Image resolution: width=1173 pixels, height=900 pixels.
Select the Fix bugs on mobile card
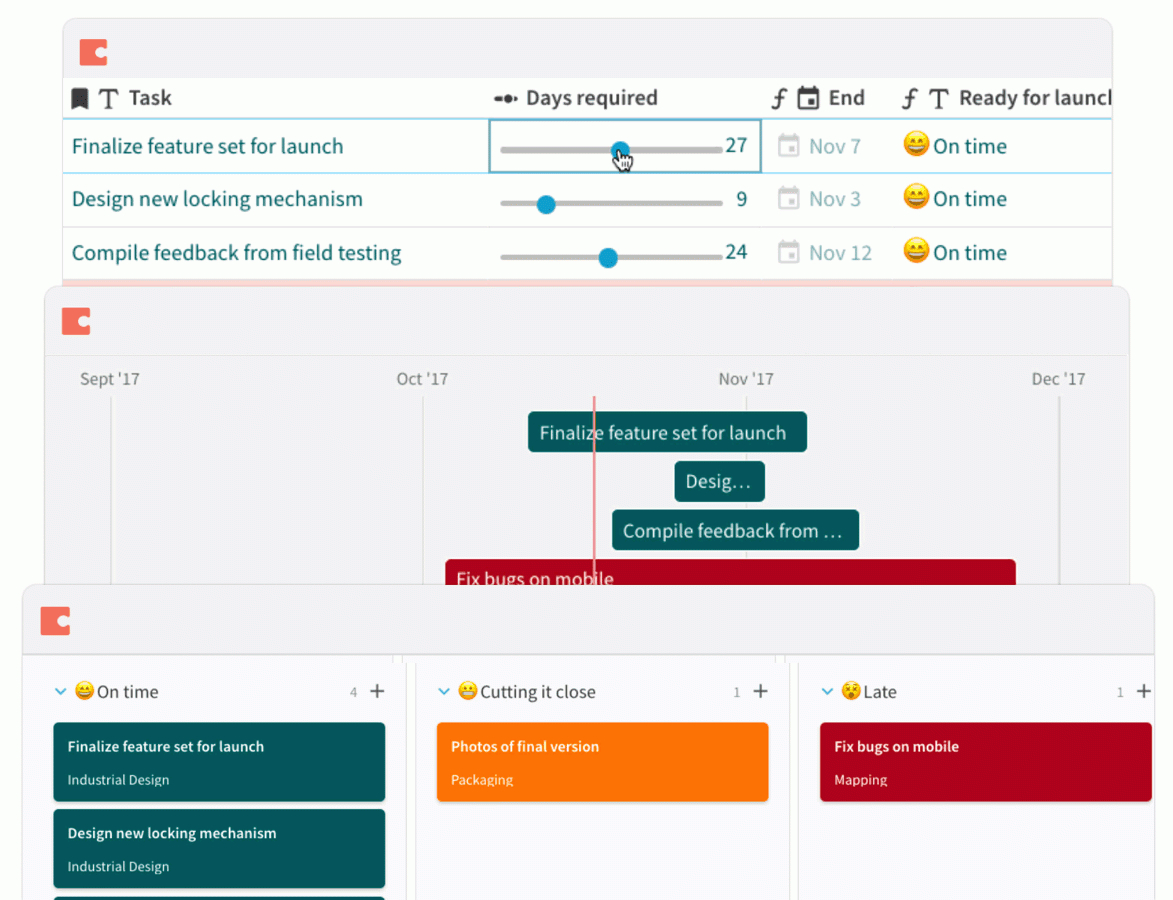(985, 762)
